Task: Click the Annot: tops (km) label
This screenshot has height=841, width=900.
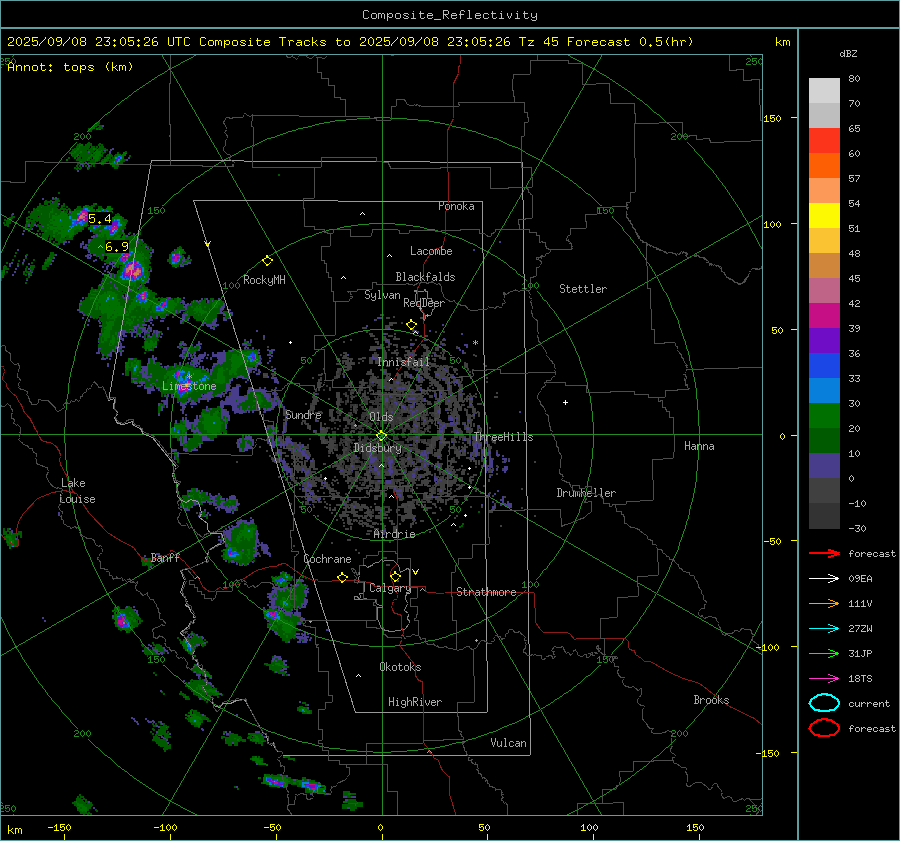Action: pos(70,67)
